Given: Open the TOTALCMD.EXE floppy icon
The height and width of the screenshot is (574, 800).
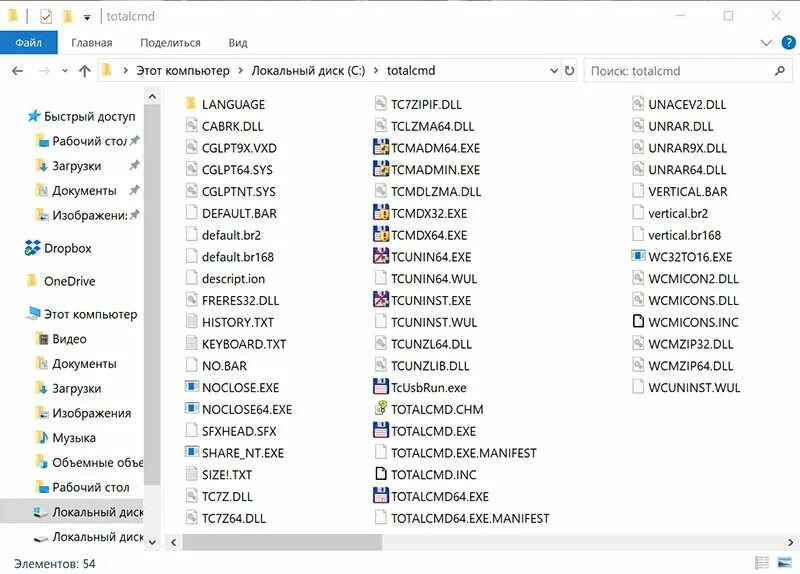Looking at the screenshot, I should (381, 431).
